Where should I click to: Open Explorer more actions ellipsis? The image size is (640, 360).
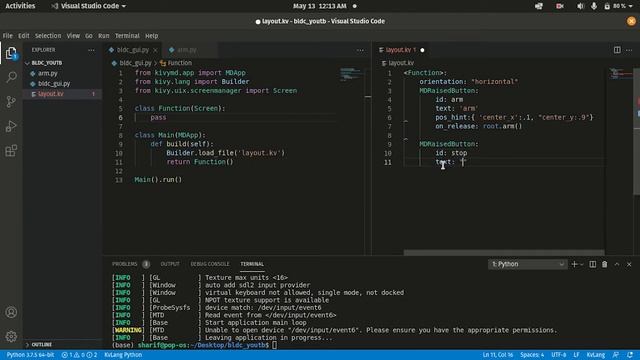[x=91, y=50]
